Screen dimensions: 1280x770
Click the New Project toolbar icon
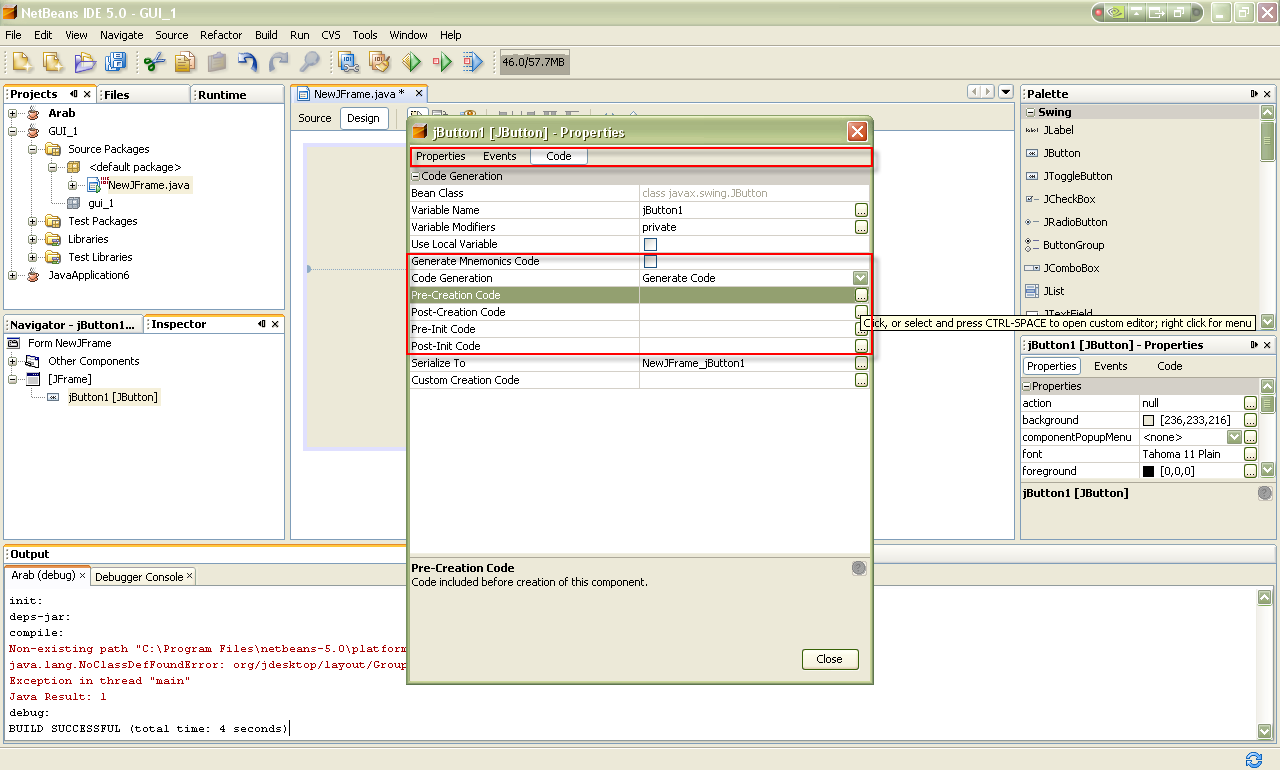[x=52, y=62]
